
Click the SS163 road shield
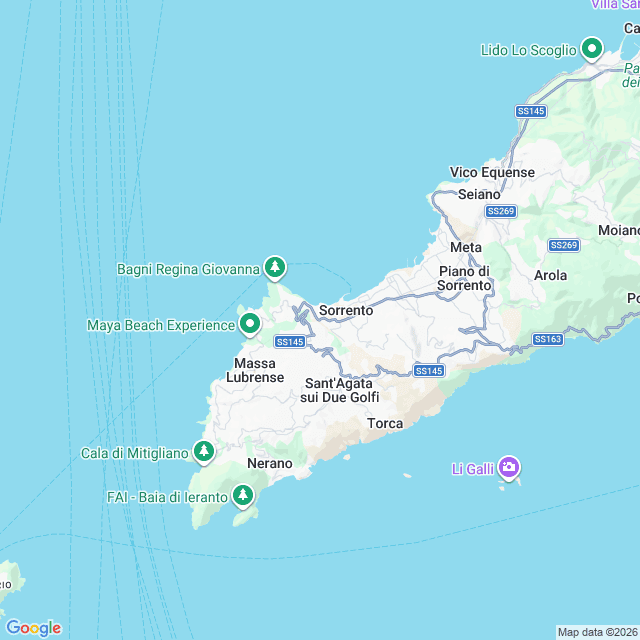tap(548, 339)
